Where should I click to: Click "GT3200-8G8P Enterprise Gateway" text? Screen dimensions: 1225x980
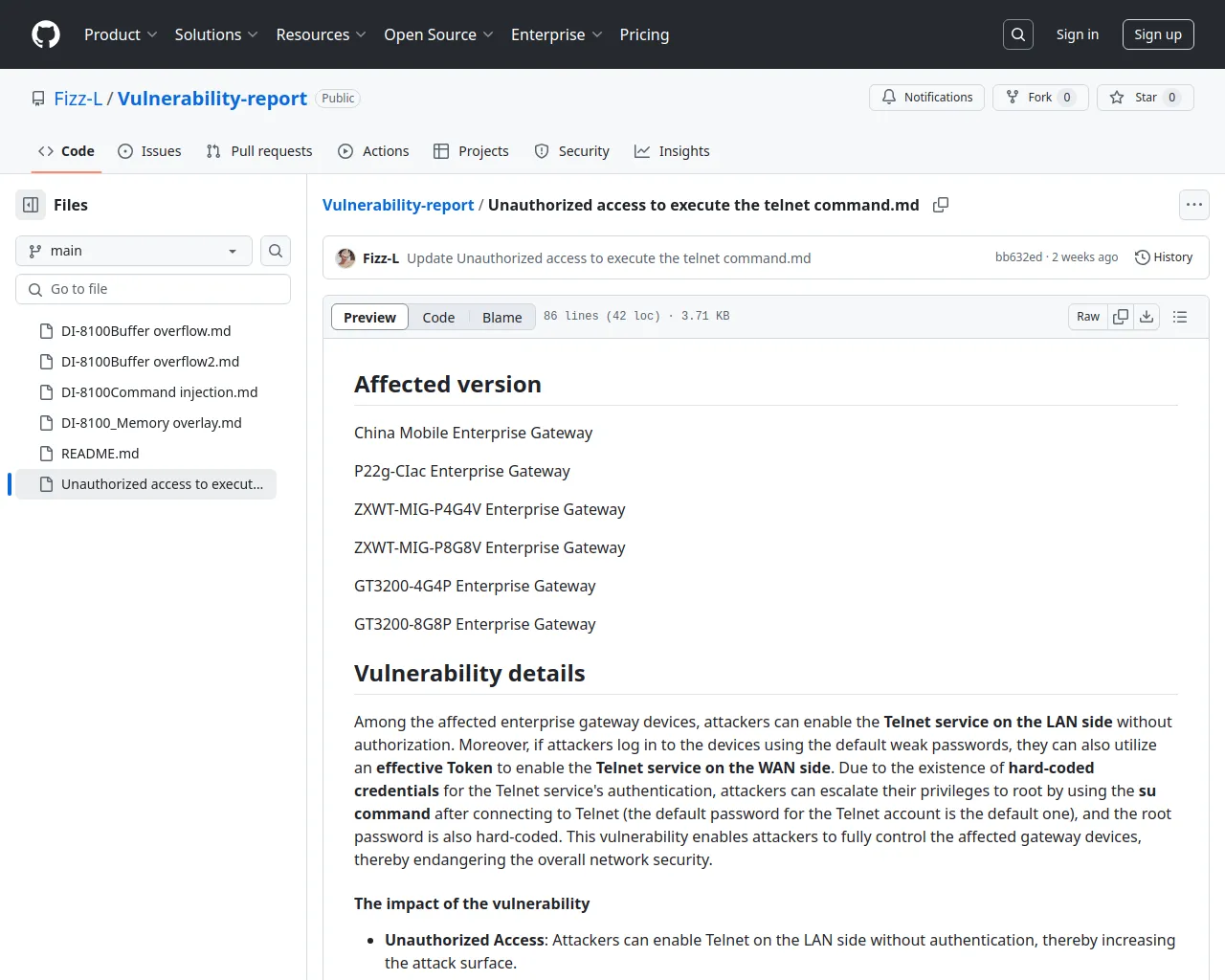tap(475, 624)
